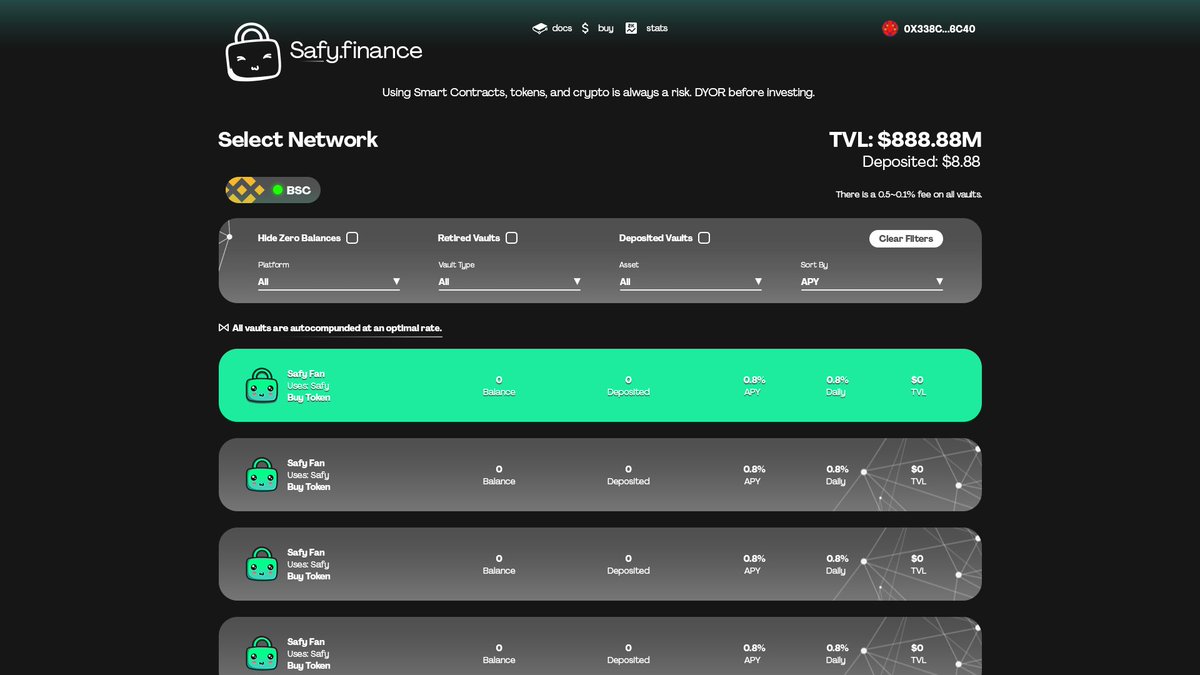The height and width of the screenshot is (675, 1200).
Task: Click the Clear Filters button
Action: (x=906, y=238)
